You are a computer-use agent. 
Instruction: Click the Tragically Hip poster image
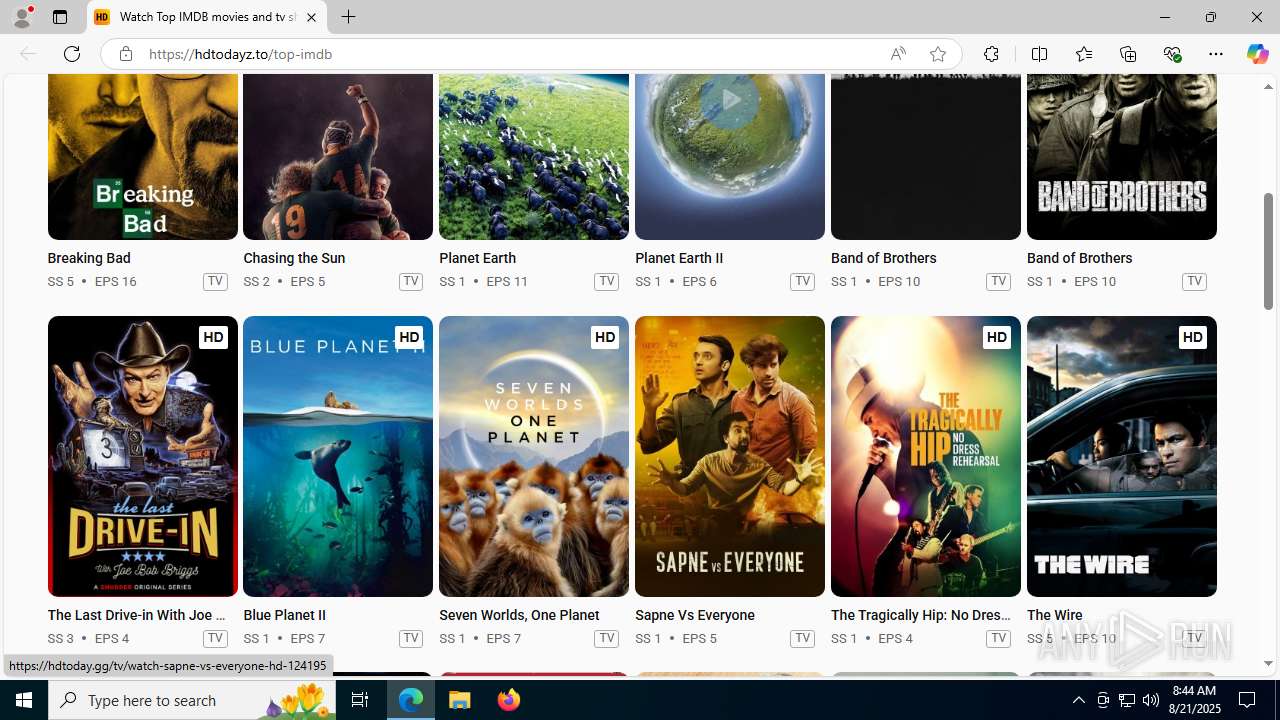[926, 457]
